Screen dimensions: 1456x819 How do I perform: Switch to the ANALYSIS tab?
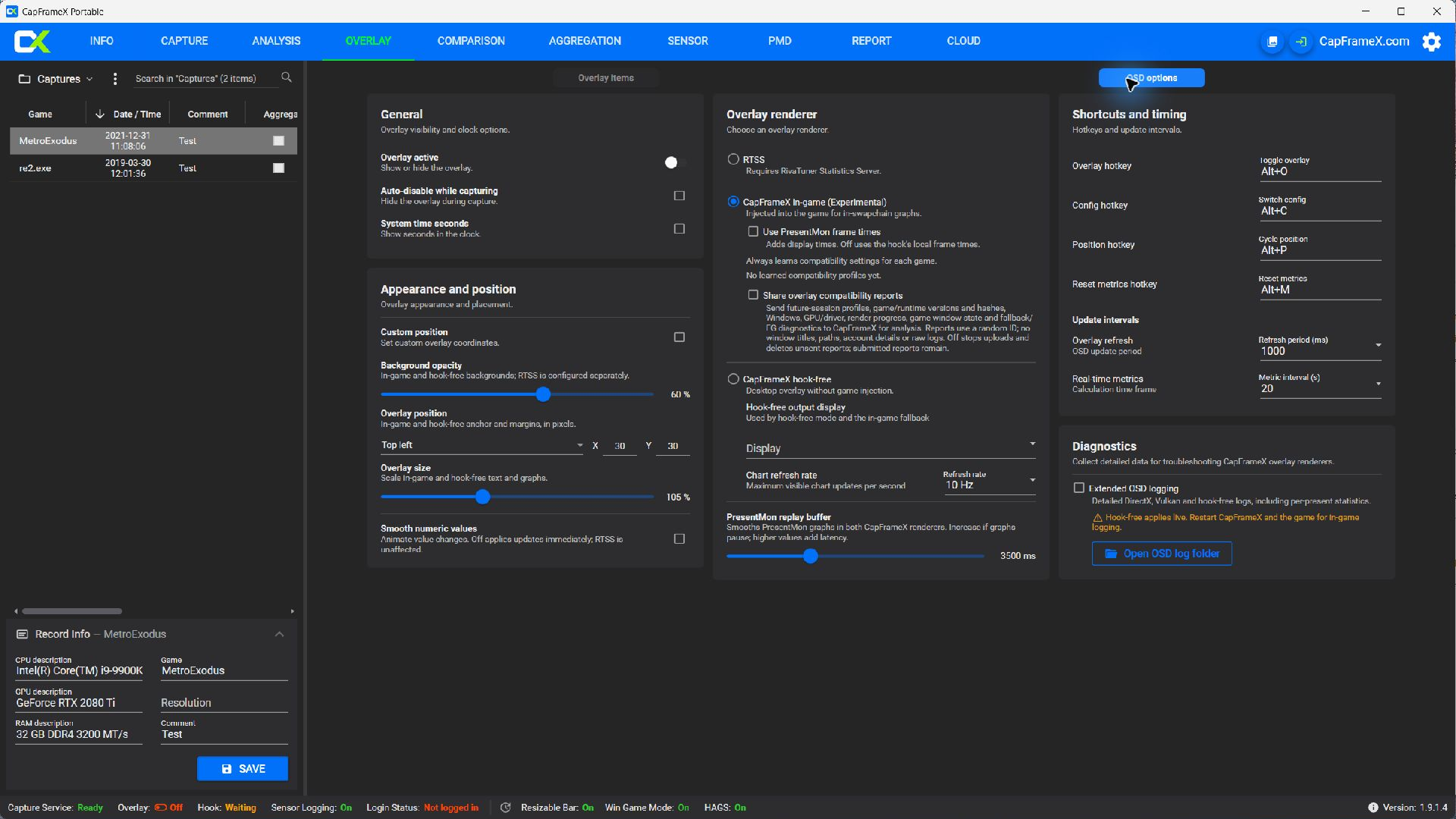pyautogui.click(x=276, y=41)
